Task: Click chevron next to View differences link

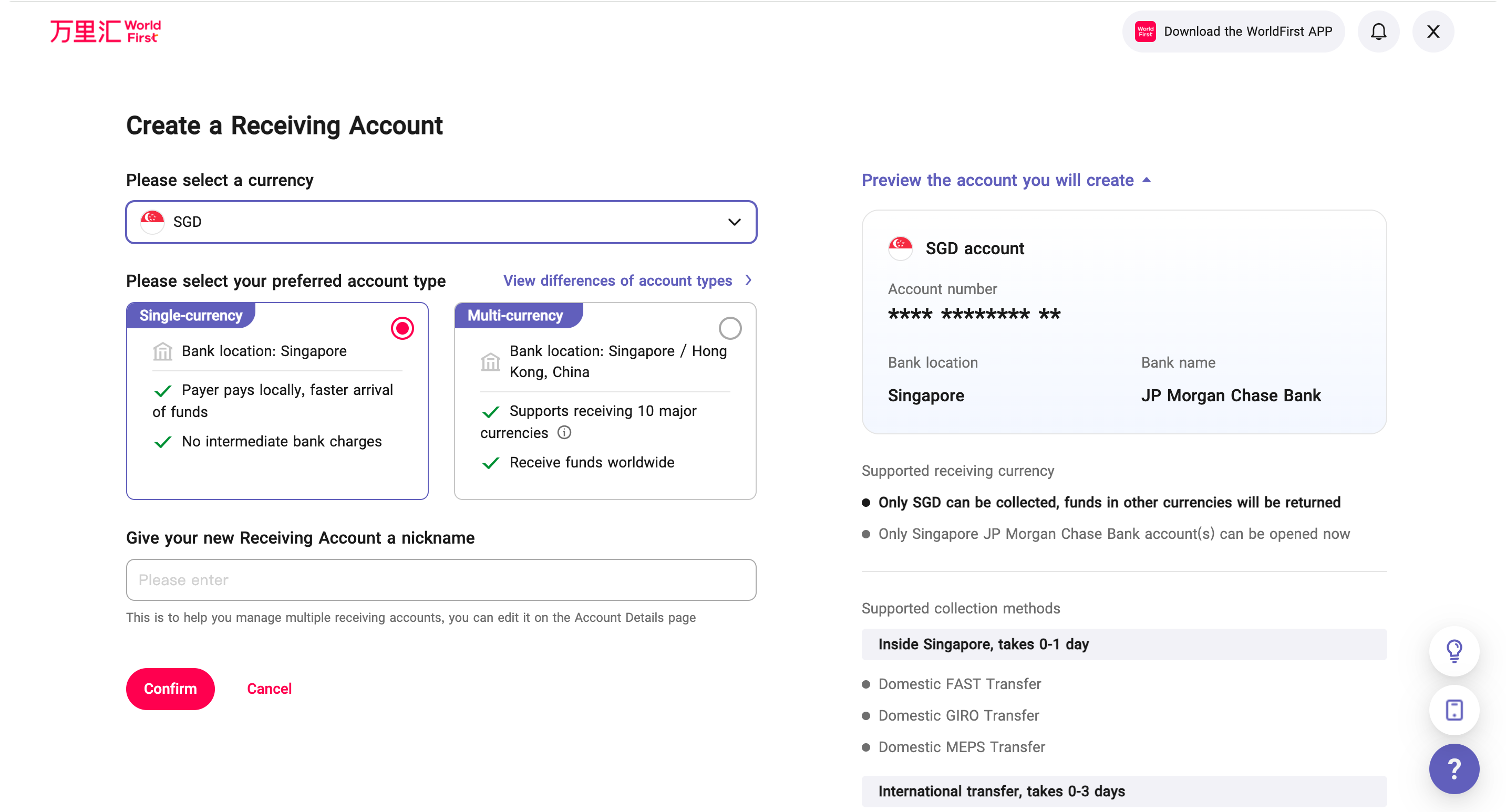Action: point(748,280)
